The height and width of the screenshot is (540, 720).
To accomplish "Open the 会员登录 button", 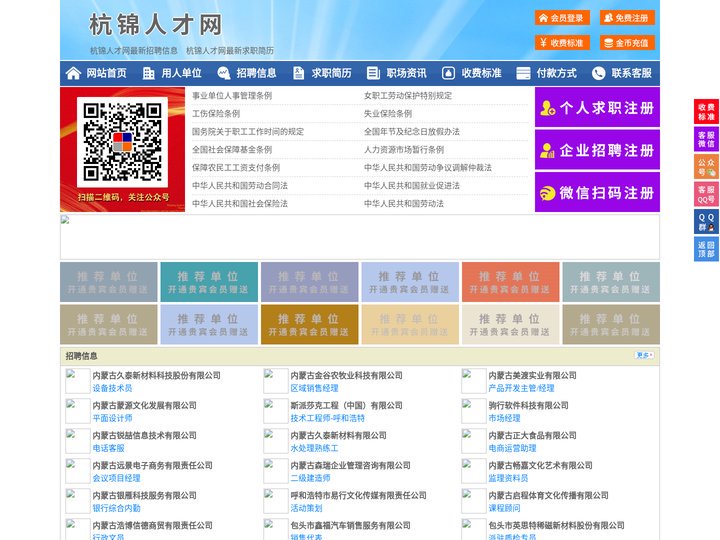I will [x=562, y=18].
